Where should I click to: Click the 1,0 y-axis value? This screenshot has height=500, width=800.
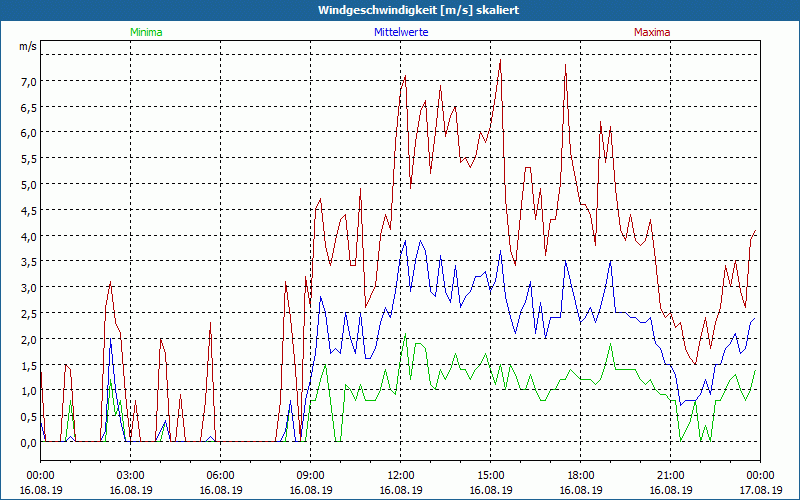tap(28, 391)
